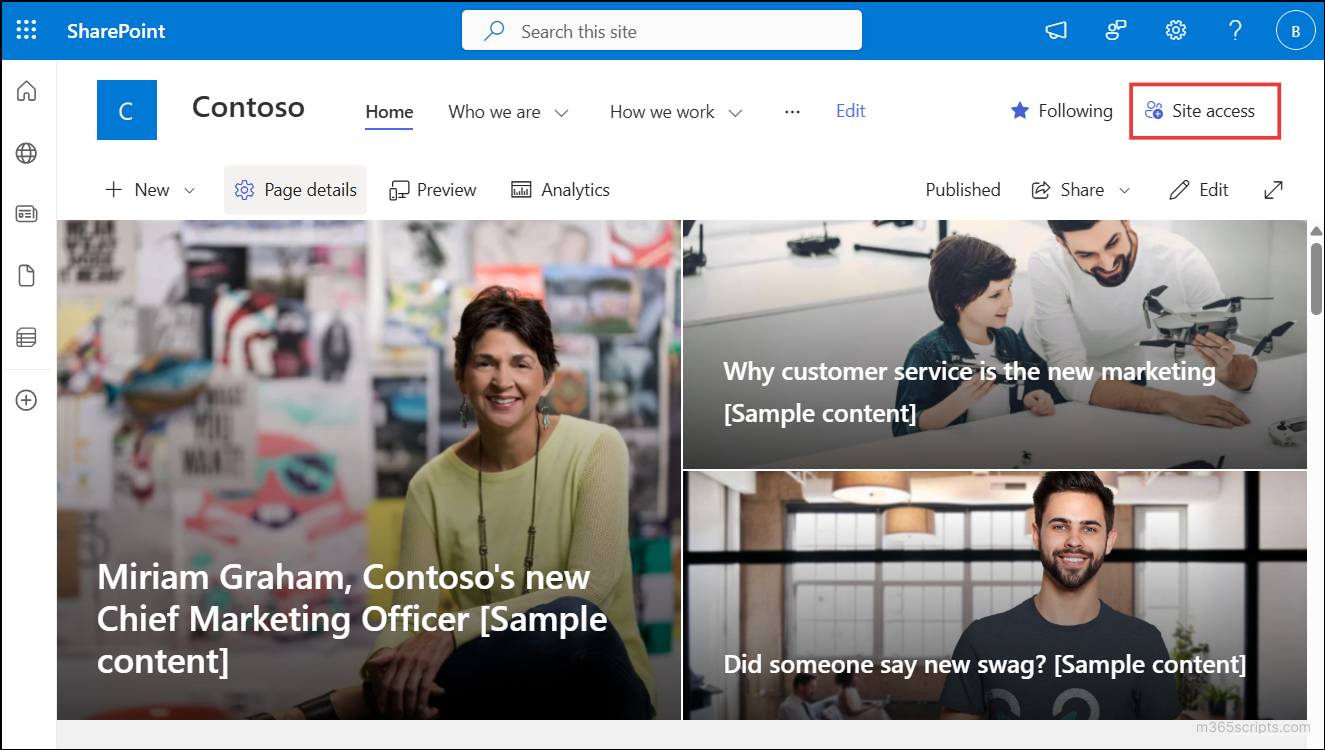Click the plus icon to create new site

27,399
